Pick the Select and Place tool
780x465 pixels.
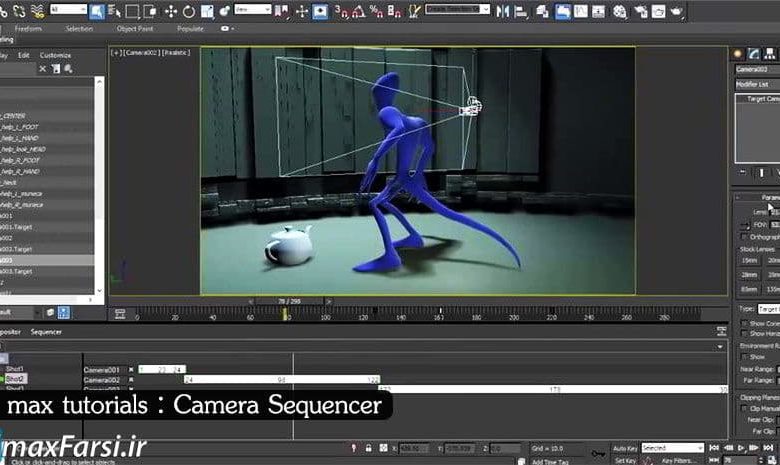tap(225, 11)
